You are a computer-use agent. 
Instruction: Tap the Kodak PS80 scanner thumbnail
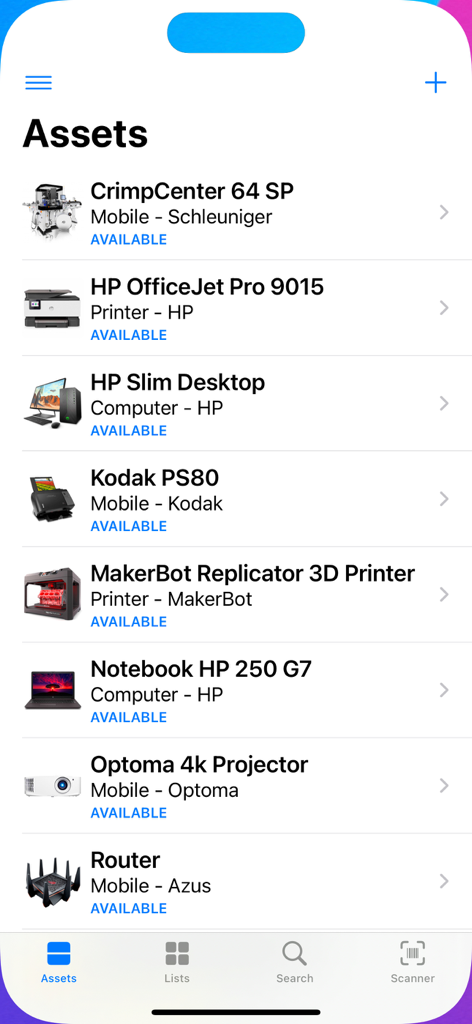(52, 498)
